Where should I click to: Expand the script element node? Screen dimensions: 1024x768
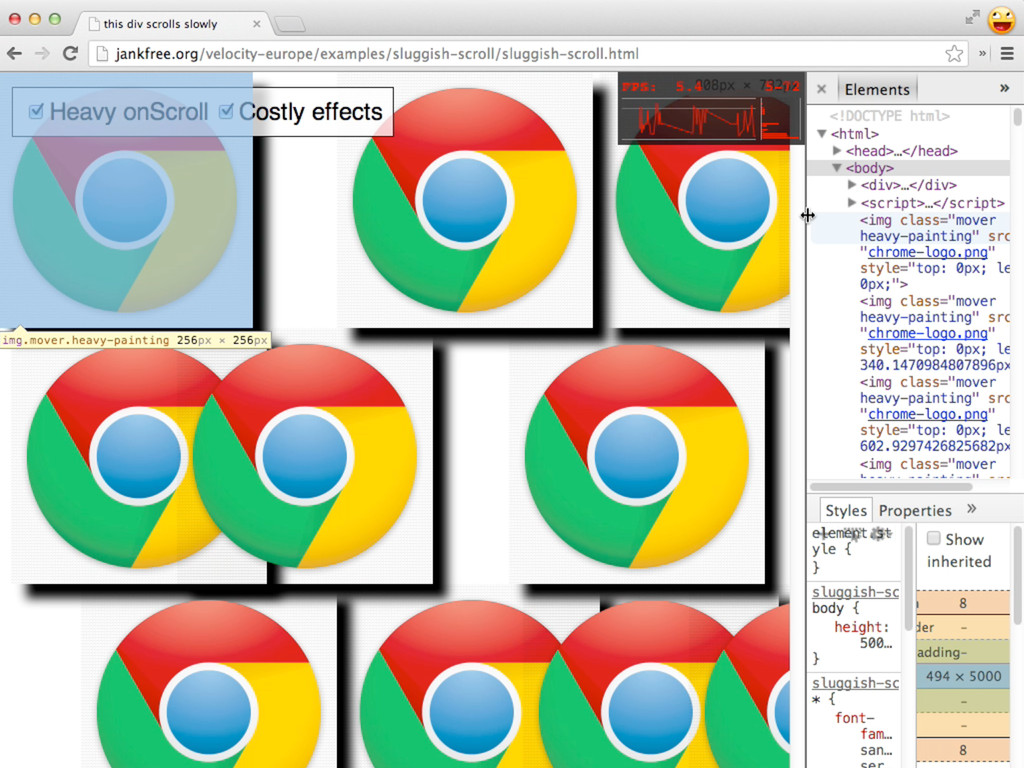point(852,202)
